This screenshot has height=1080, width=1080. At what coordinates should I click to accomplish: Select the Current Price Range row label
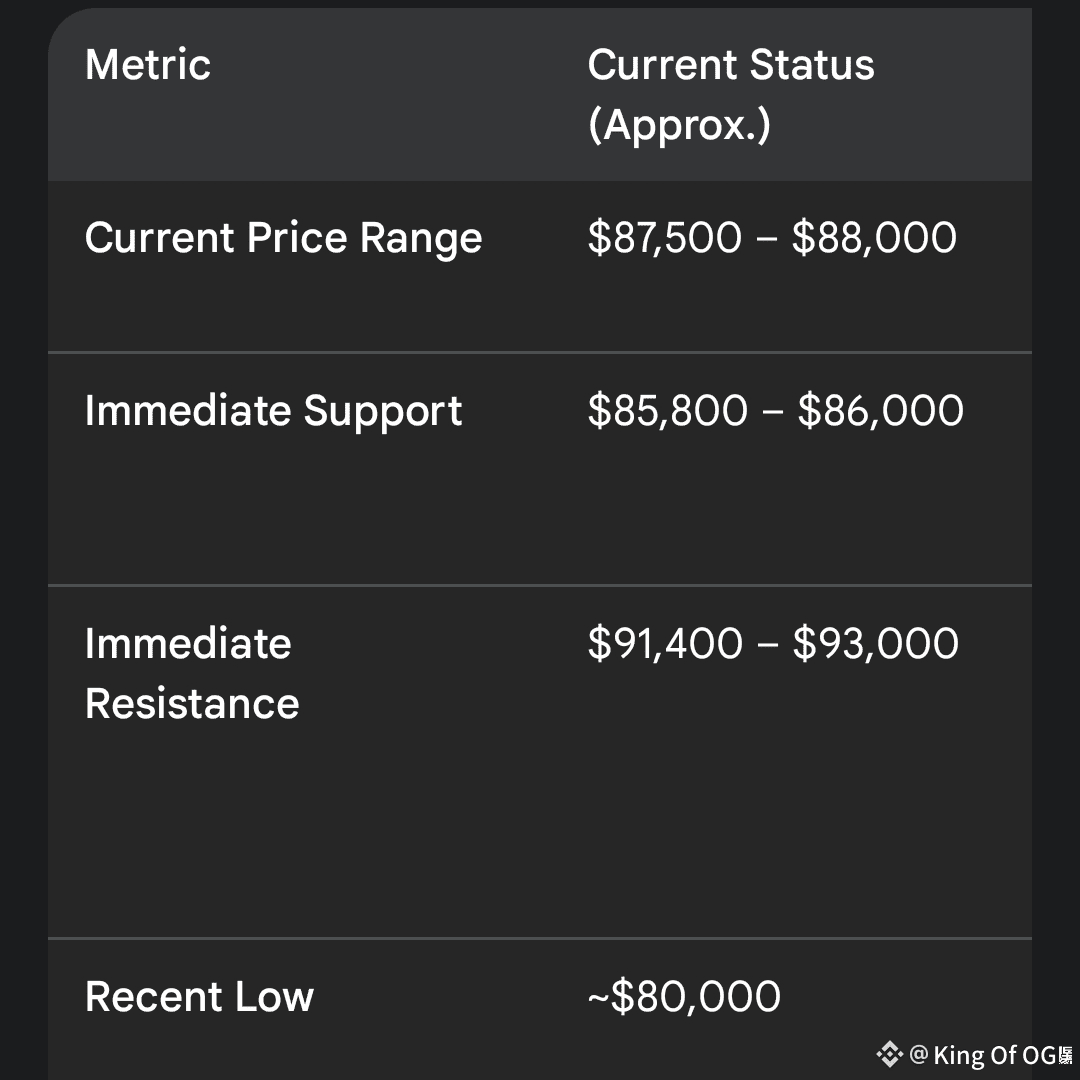283,238
